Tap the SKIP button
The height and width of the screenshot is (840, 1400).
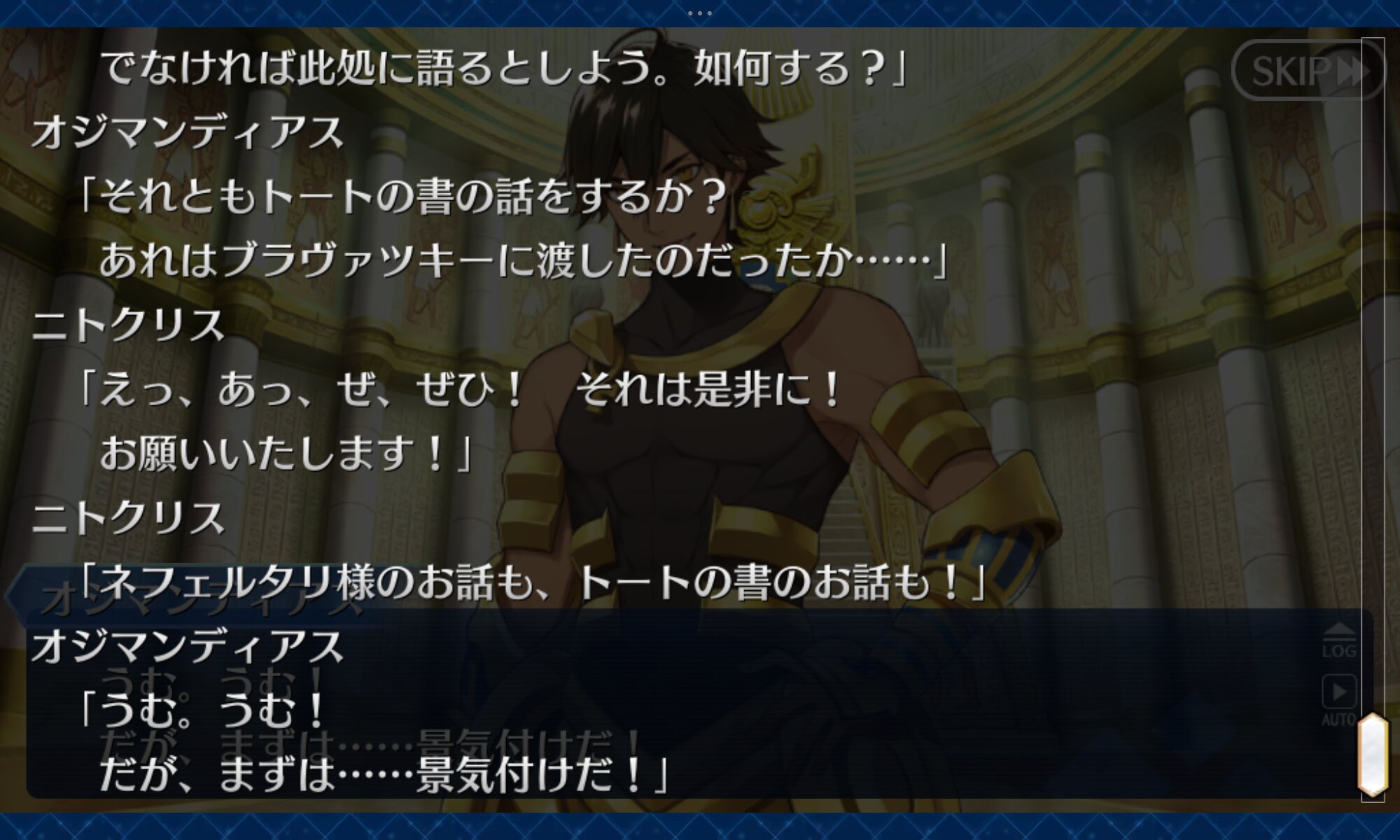coord(1308,70)
